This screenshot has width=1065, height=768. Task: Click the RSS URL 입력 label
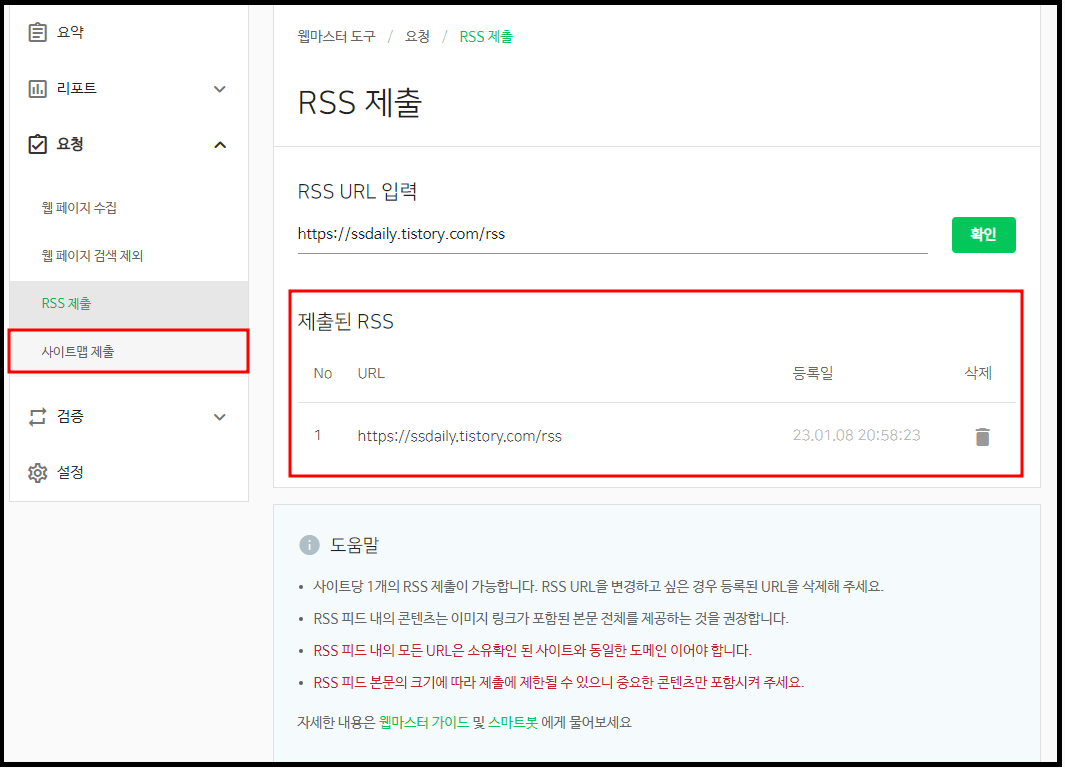(357, 191)
